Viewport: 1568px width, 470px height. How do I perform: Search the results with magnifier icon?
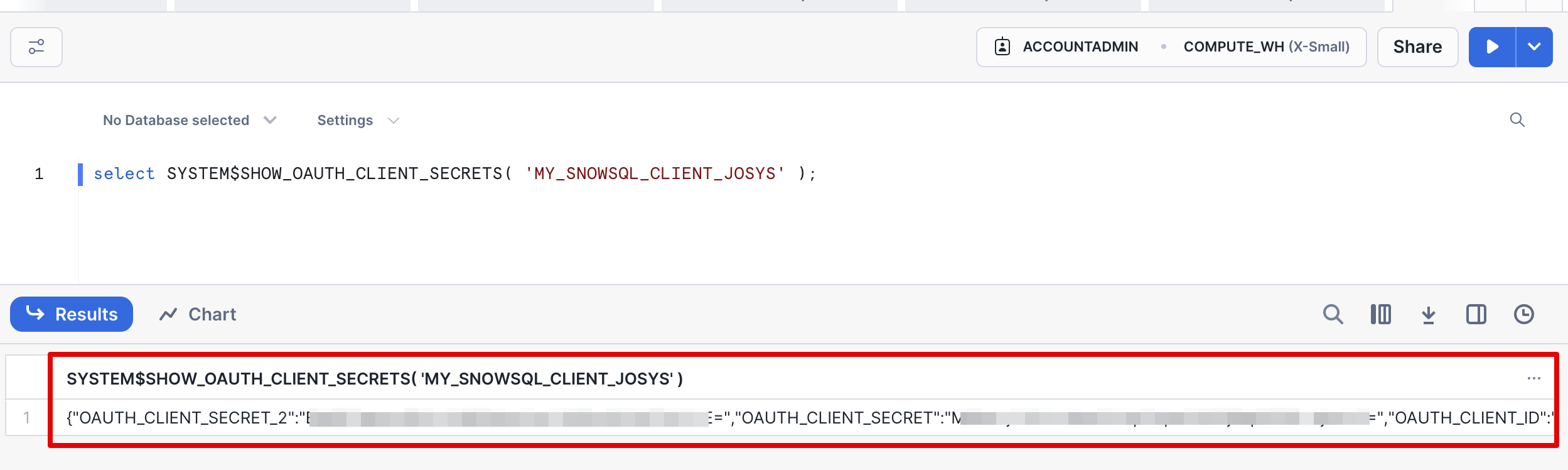click(1333, 314)
